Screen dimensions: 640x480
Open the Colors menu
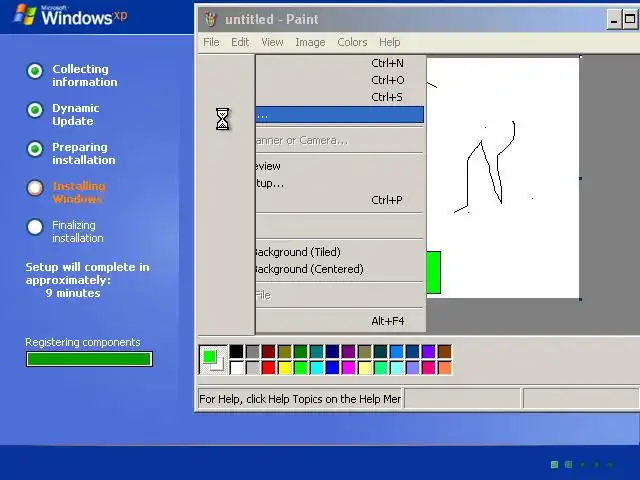coord(352,42)
